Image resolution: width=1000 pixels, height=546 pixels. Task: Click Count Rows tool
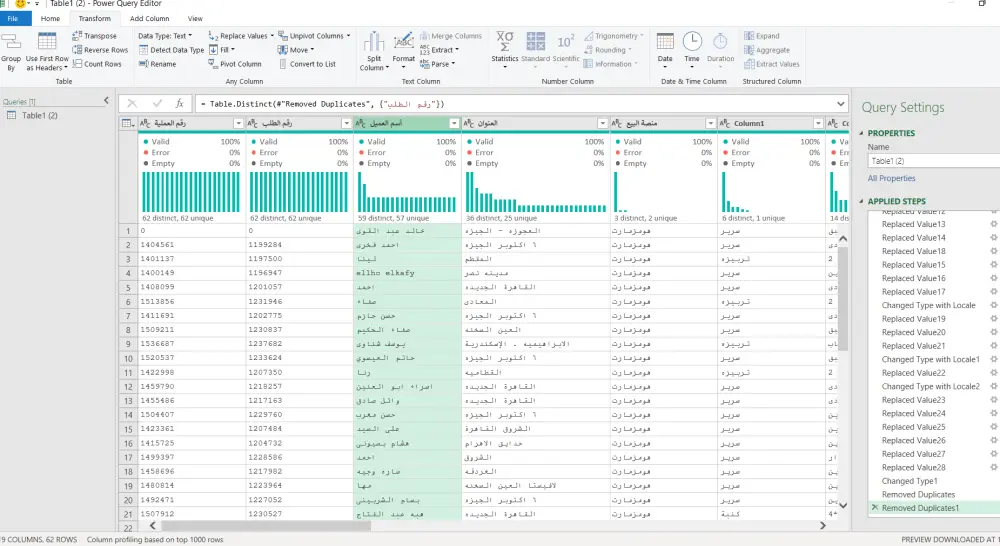97,64
